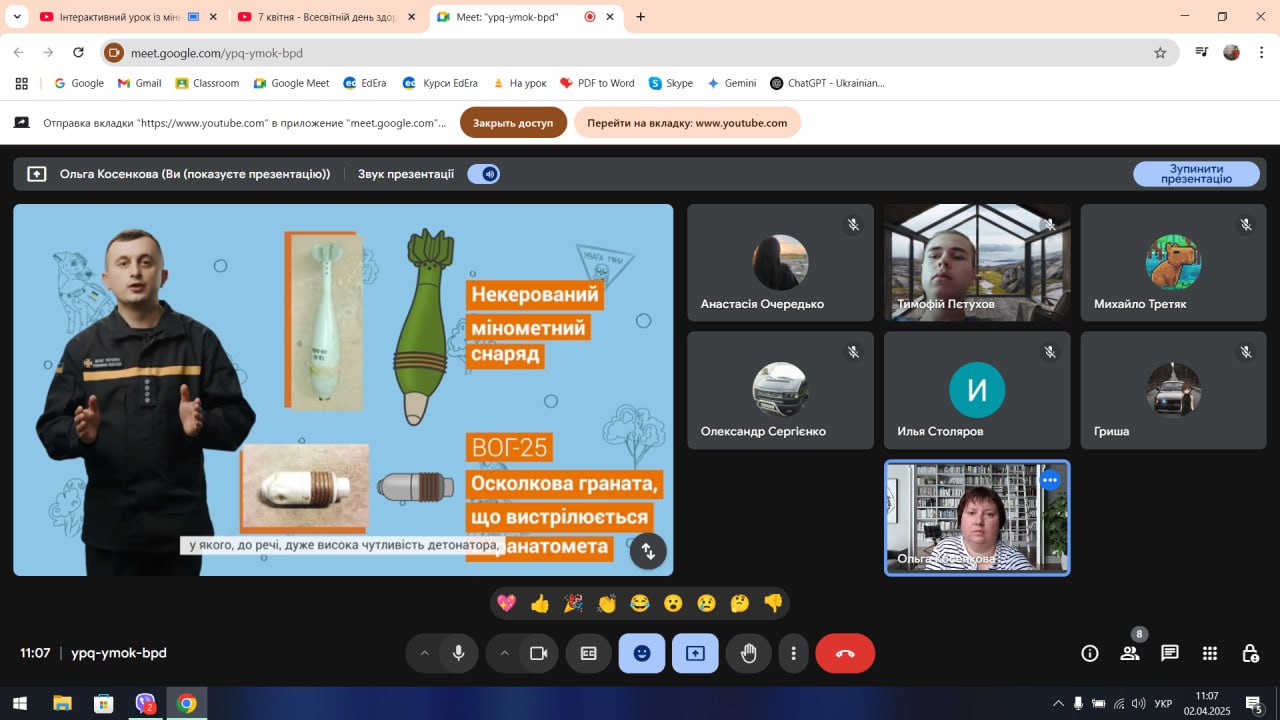Expand video settings chevron beside camera
Viewport: 1280px width, 720px height.
[x=504, y=653]
